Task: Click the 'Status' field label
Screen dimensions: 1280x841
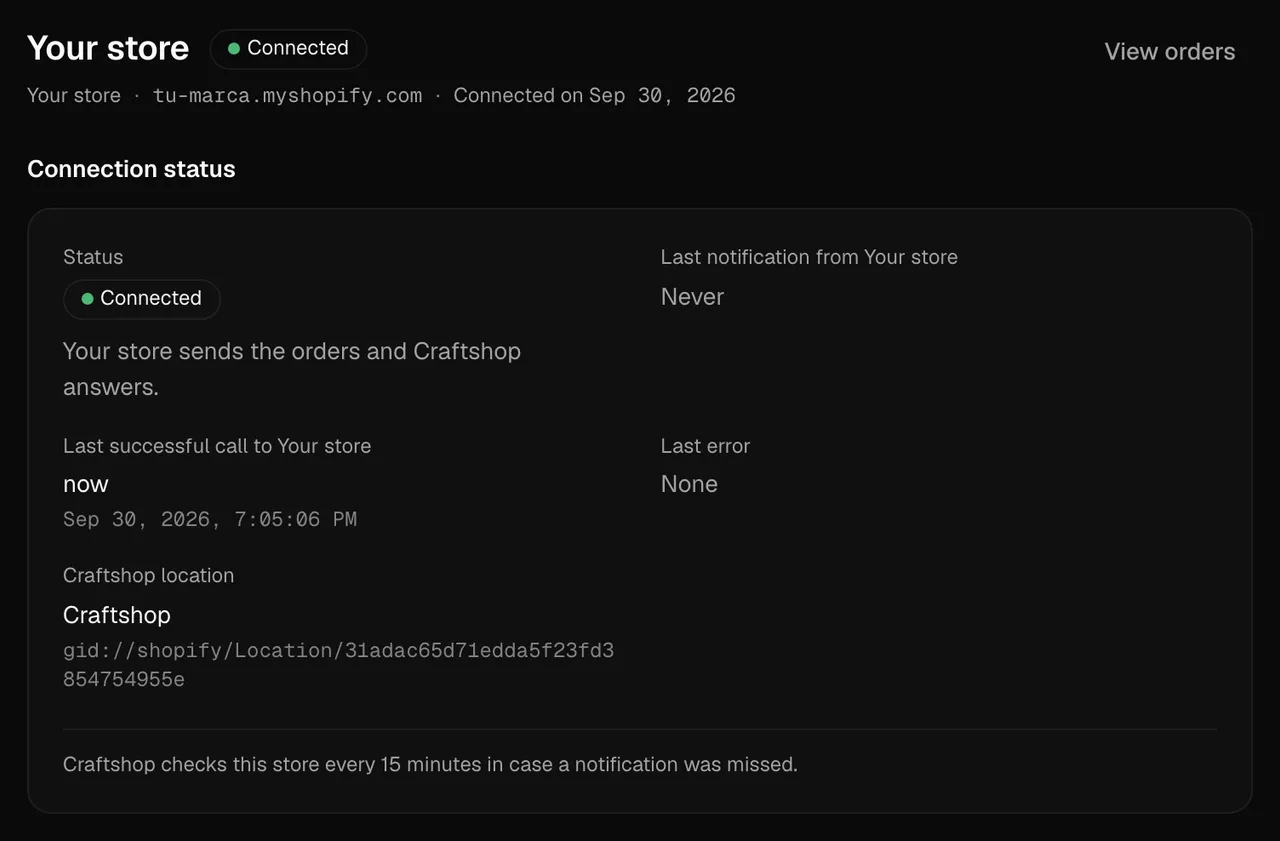Action: pyautogui.click(x=93, y=257)
